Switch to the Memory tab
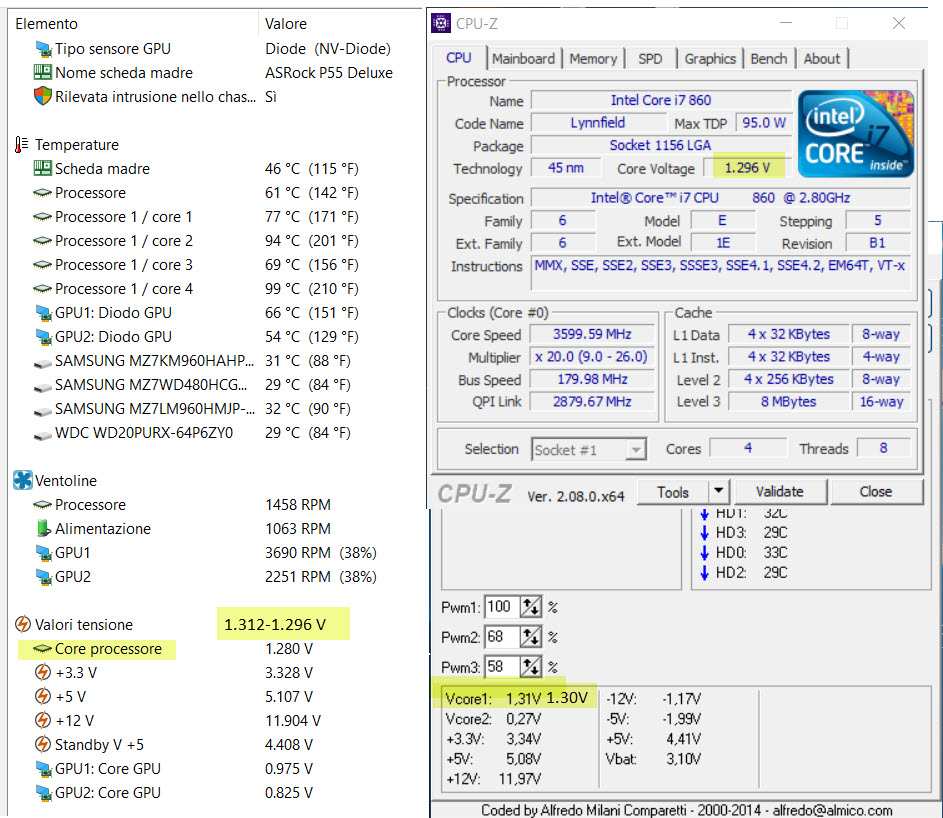 click(593, 59)
